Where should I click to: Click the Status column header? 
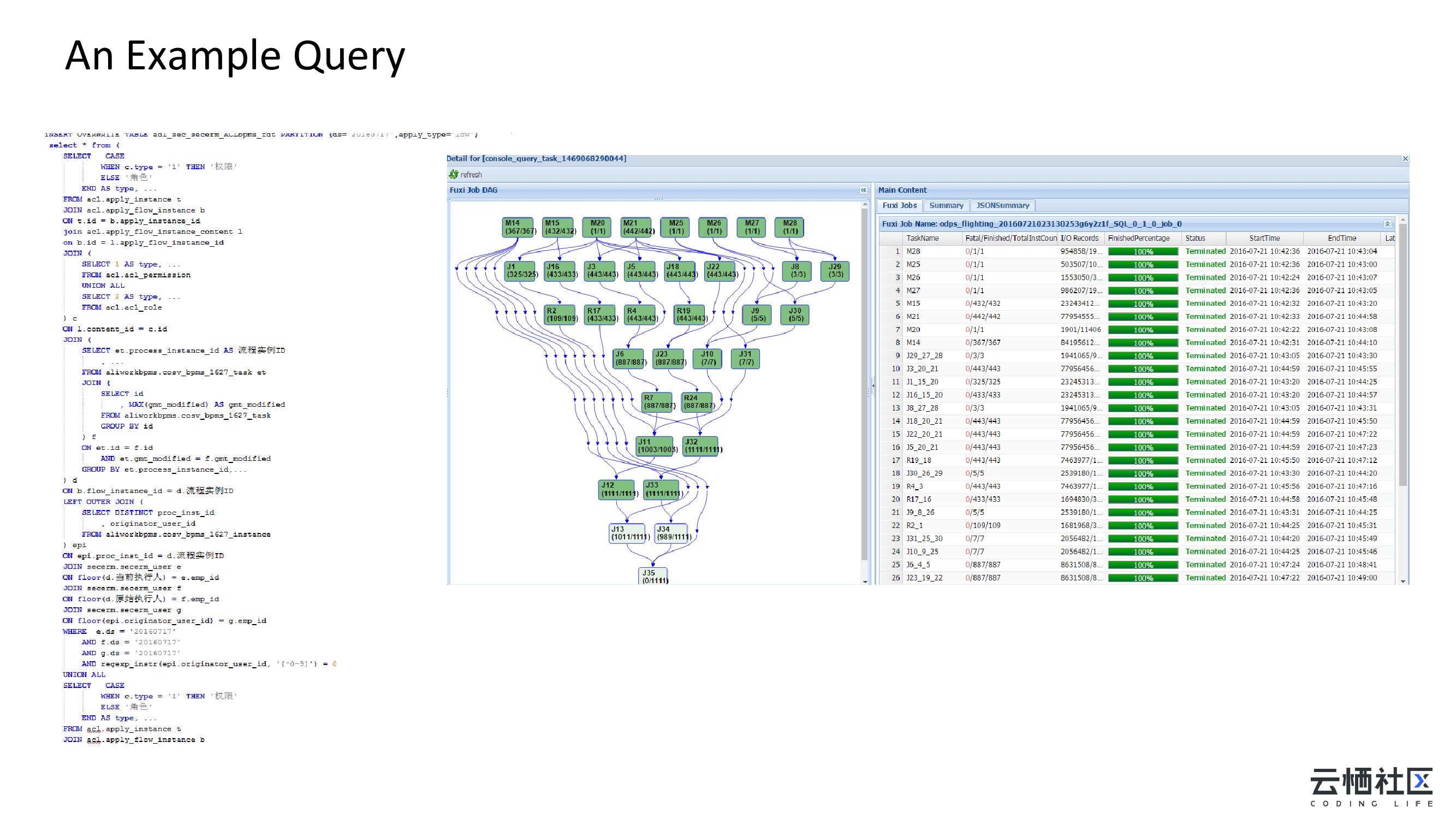pos(1195,239)
